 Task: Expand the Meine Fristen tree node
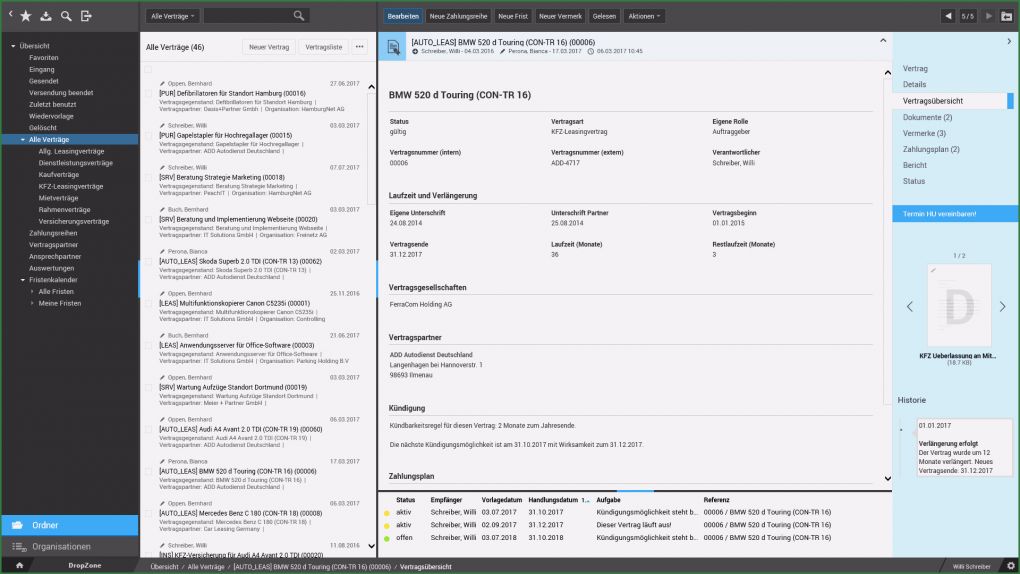click(32, 303)
